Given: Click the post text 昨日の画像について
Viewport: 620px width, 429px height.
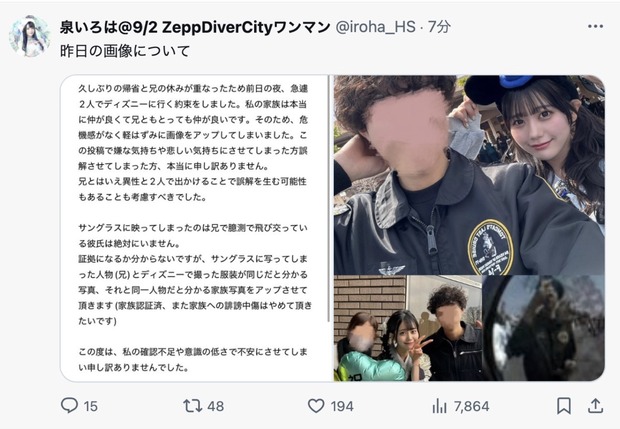Looking at the screenshot, I should pyautogui.click(x=125, y=51).
